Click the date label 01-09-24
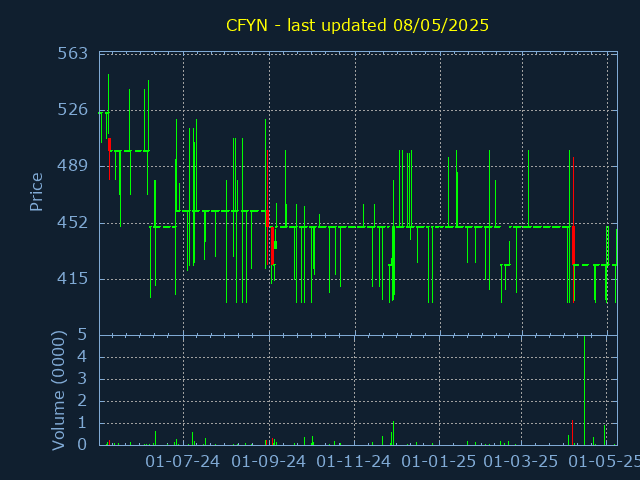Screen dimensions: 640x480 (268, 462)
